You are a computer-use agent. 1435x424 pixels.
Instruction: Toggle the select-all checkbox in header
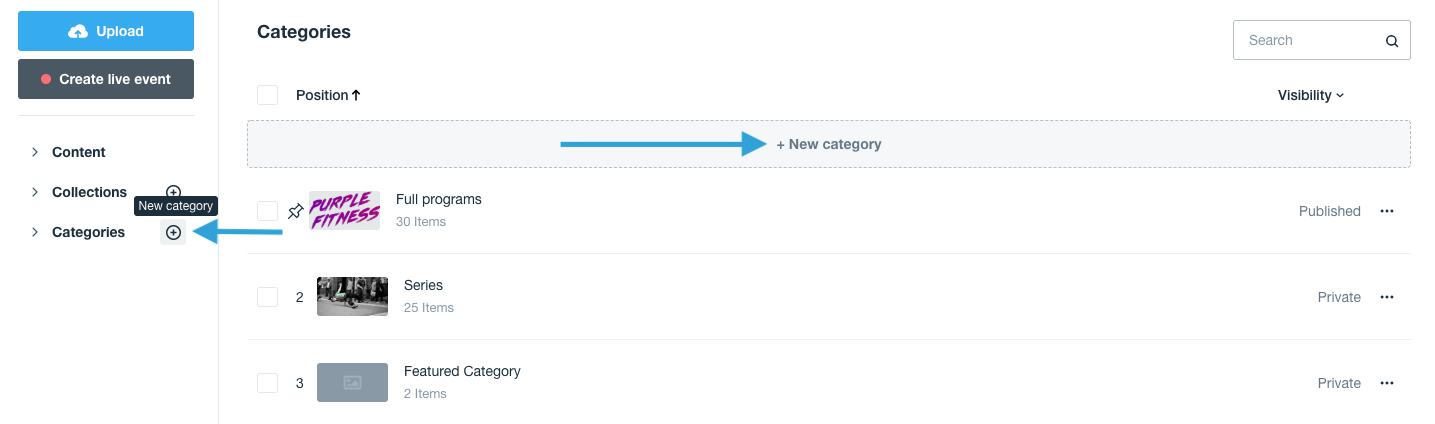coord(267,95)
